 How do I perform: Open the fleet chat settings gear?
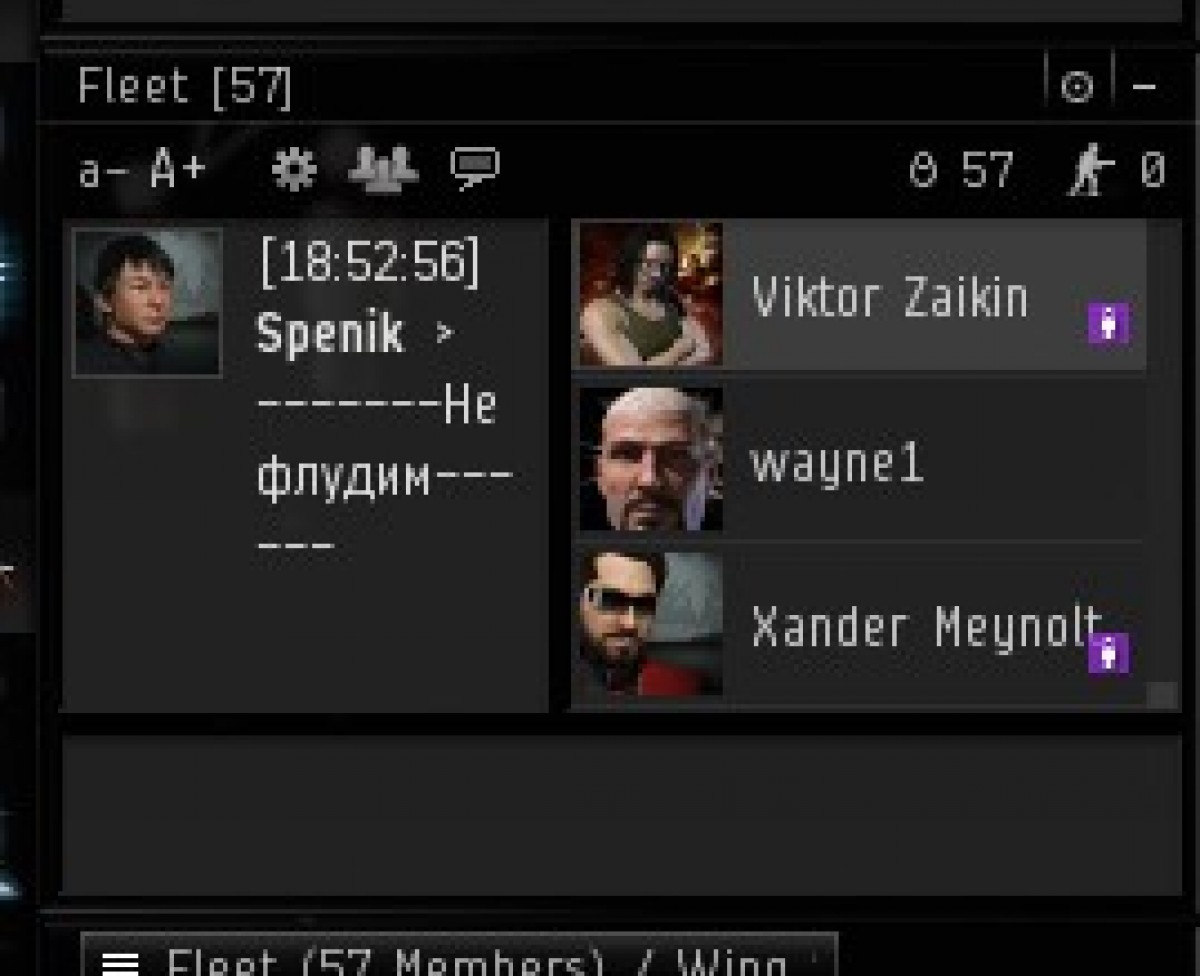[x=294, y=170]
